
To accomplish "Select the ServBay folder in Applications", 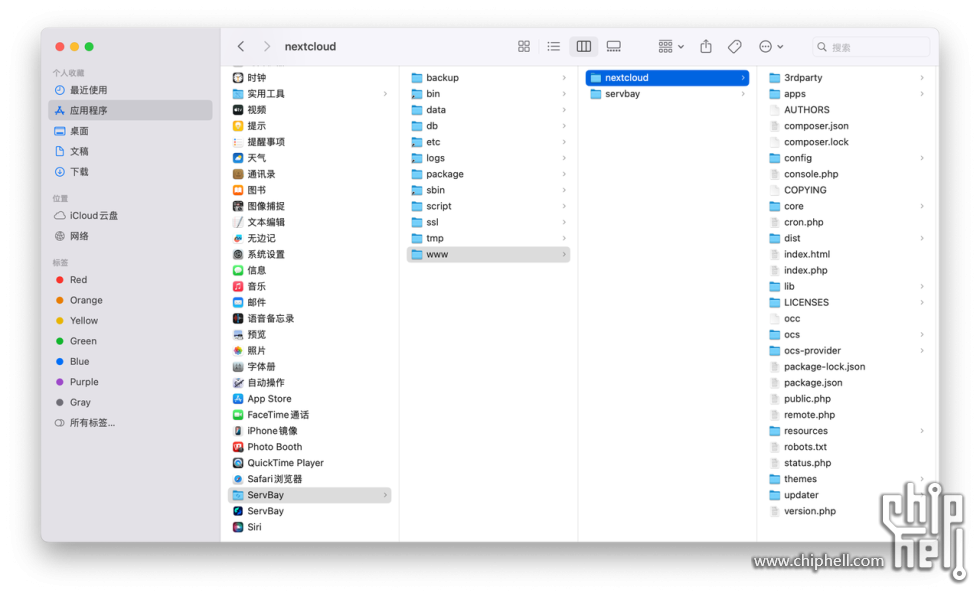I will [309, 495].
